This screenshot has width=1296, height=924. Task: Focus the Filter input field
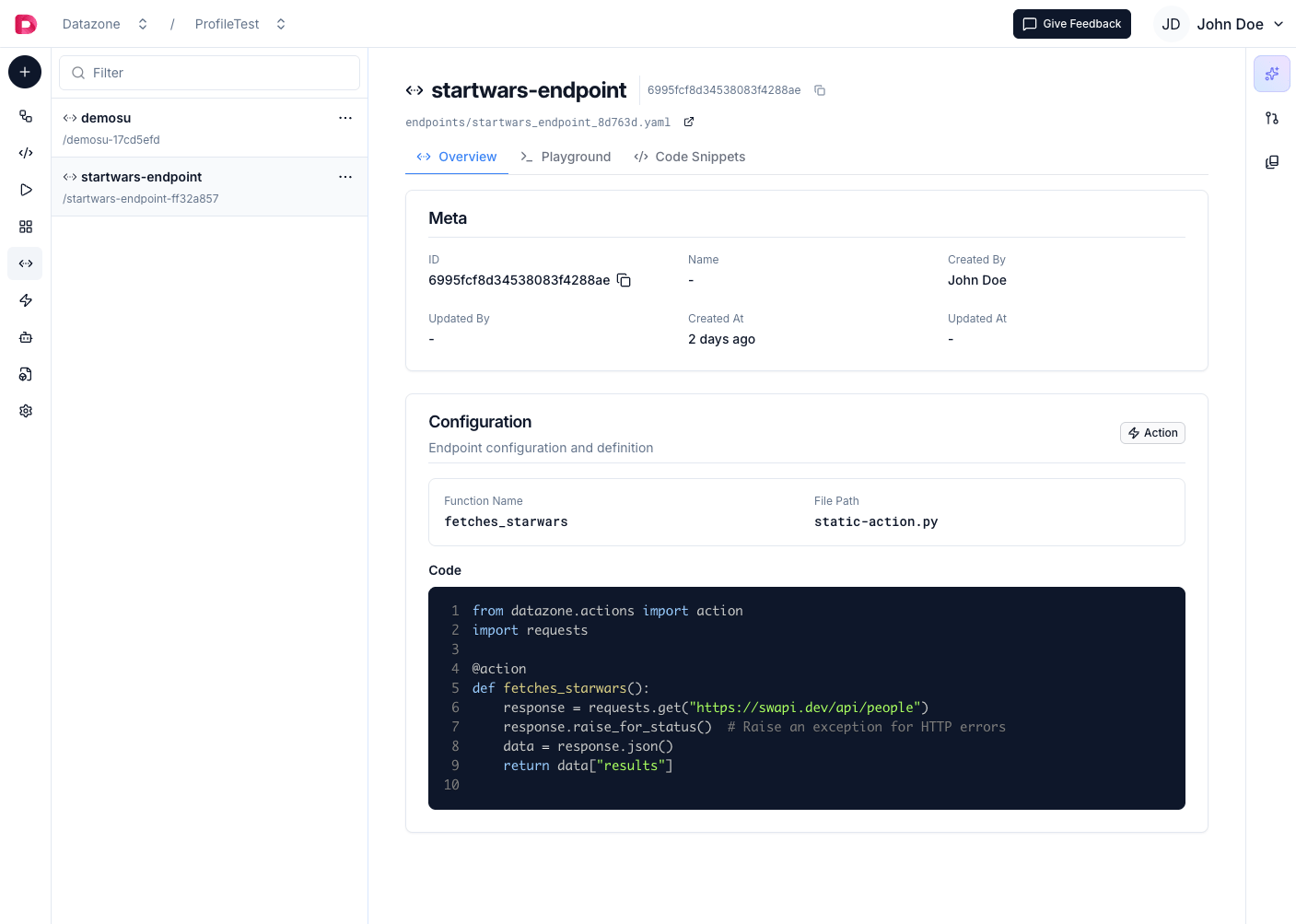click(209, 73)
